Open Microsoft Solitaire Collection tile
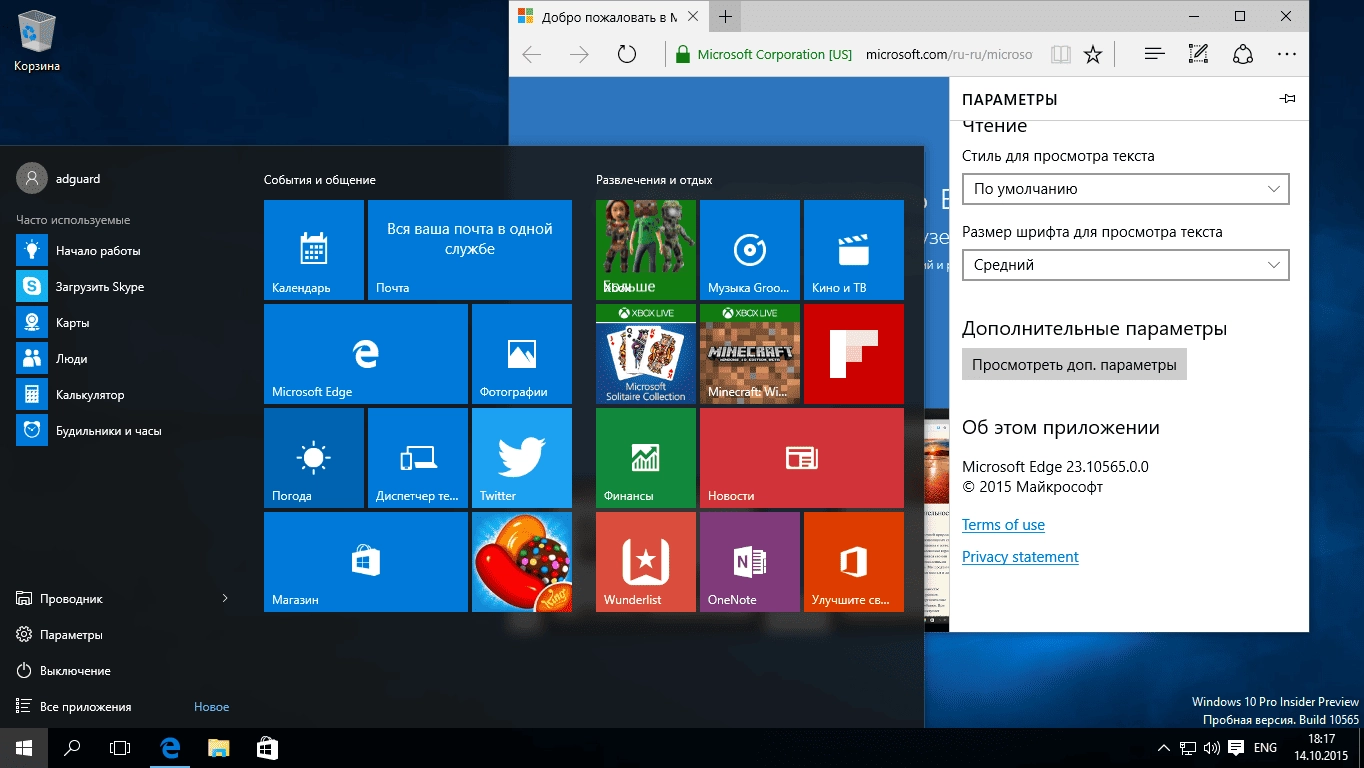Screen dimensions: 1364x768 tap(646, 354)
